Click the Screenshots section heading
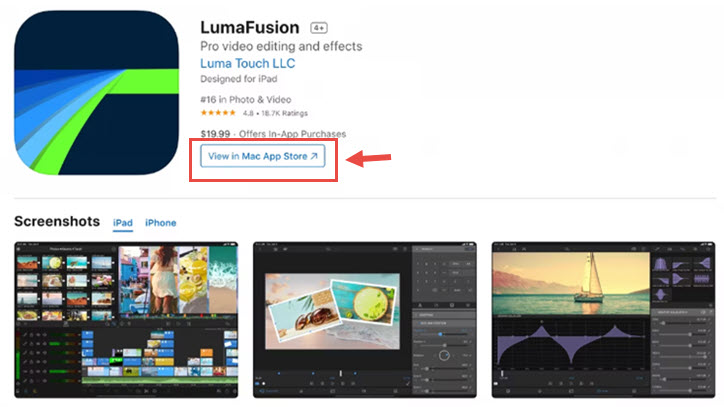The height and width of the screenshot is (407, 724). [57, 221]
